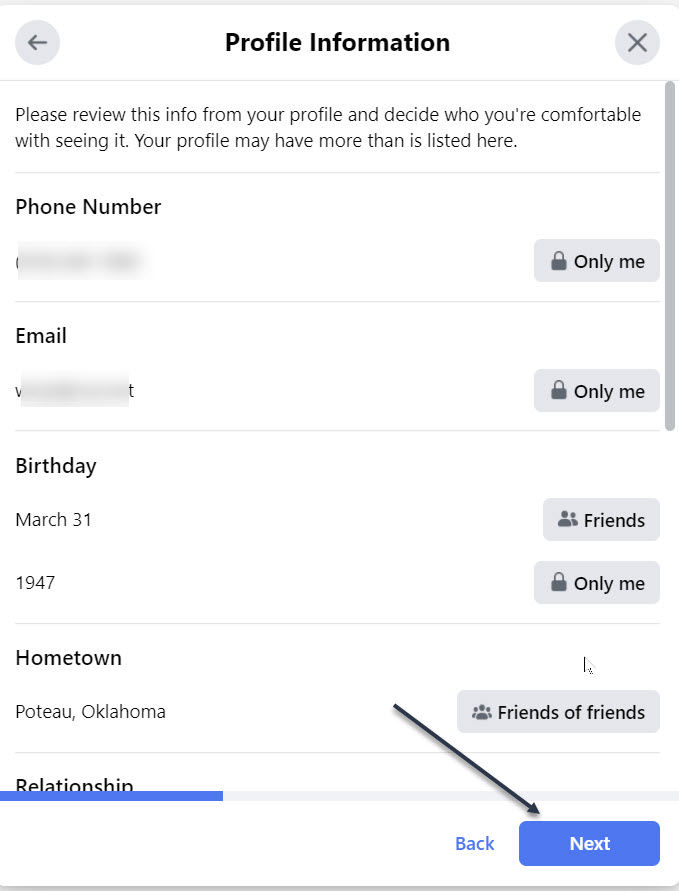Click the X icon to close Profile Information

point(637,42)
